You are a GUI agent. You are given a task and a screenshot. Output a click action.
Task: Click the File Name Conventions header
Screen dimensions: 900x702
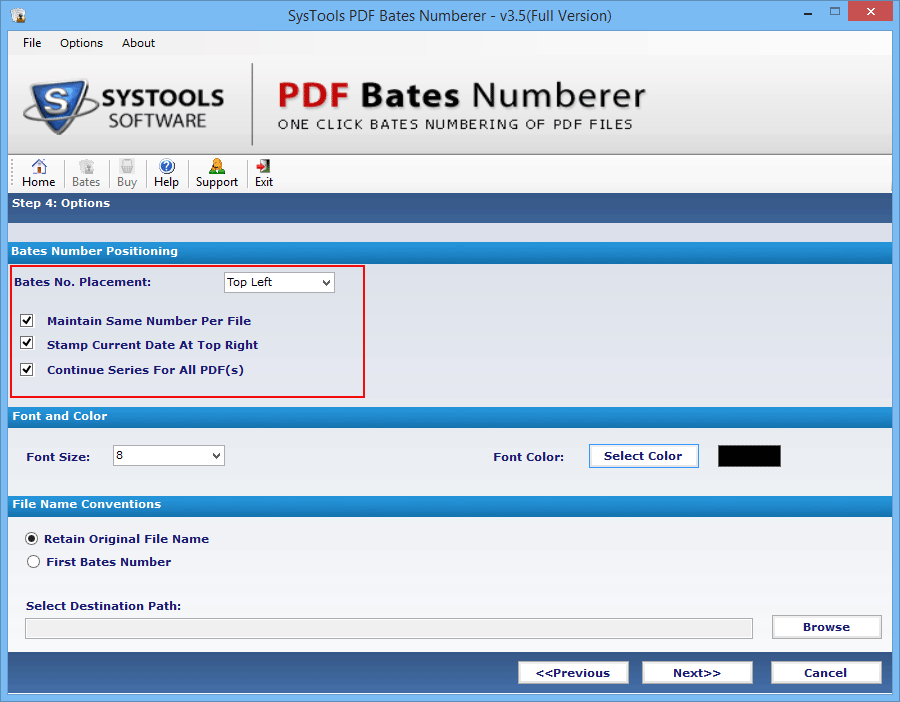tap(87, 504)
